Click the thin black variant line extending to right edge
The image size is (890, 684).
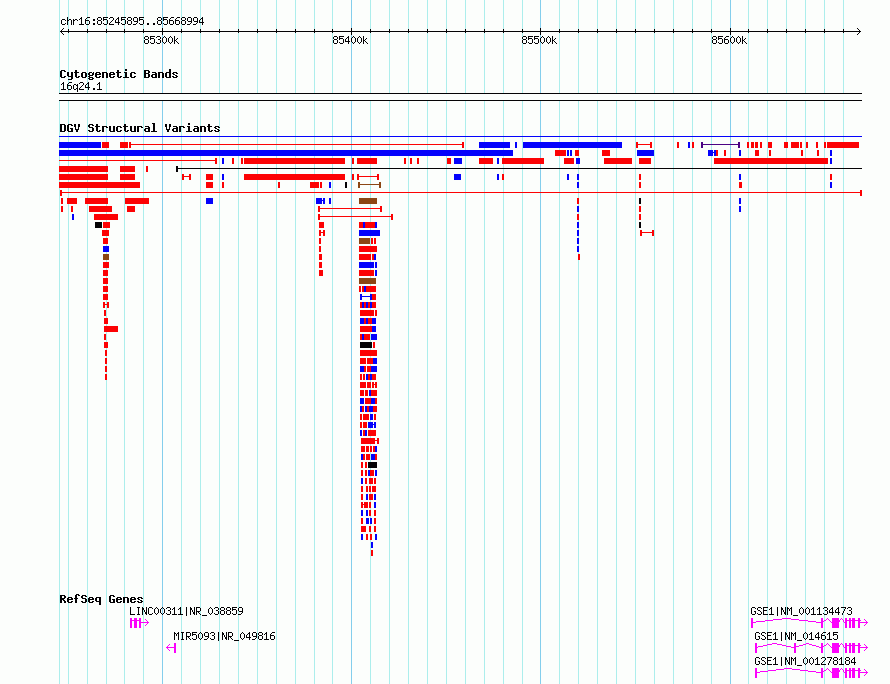pos(519,169)
